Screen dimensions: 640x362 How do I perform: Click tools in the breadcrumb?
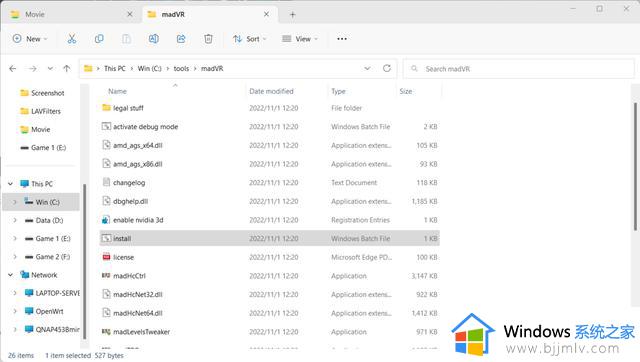click(181, 69)
